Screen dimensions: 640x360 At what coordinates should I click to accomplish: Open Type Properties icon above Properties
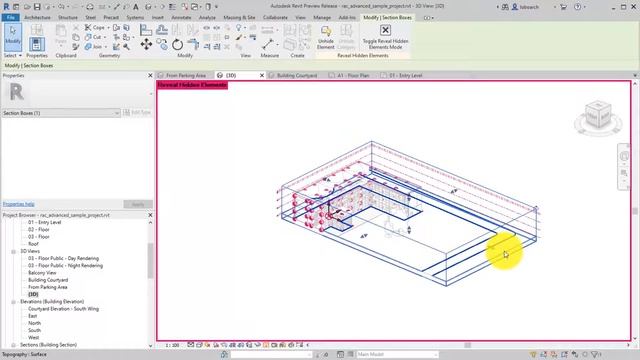(37, 29)
